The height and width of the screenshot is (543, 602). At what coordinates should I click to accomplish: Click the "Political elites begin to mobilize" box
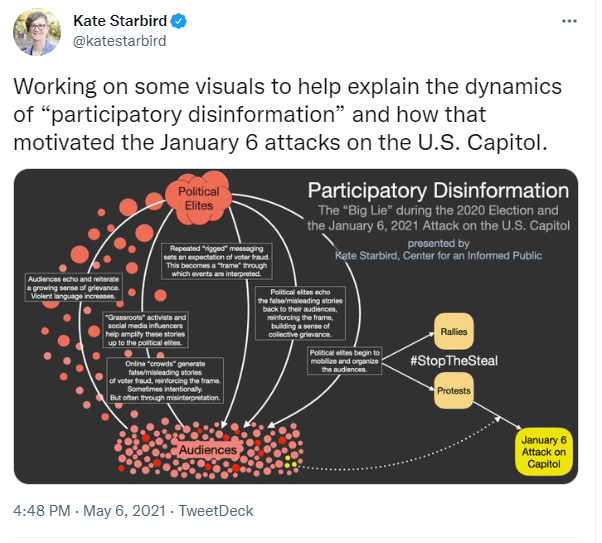click(x=345, y=361)
